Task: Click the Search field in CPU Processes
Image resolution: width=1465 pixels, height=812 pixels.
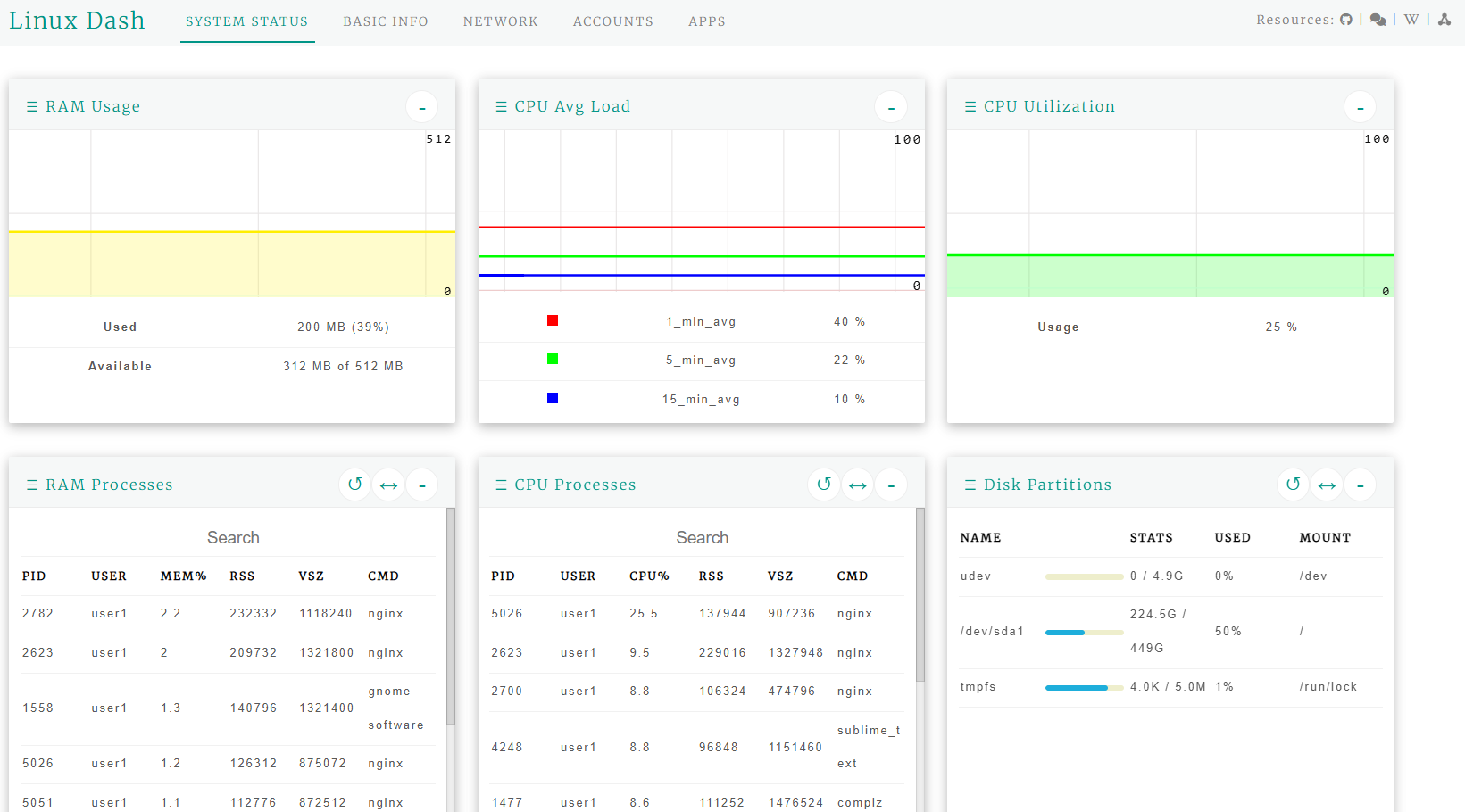Action: click(x=702, y=537)
